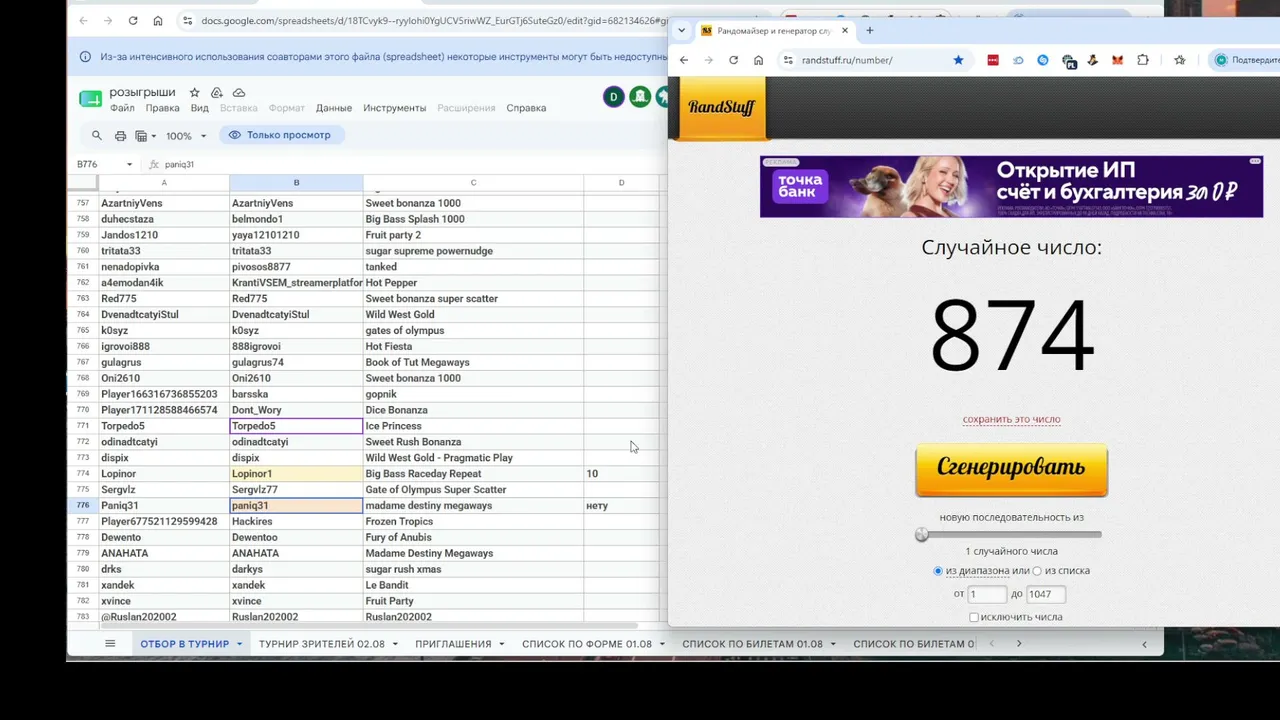The height and width of the screenshot is (720, 1280).
Task: Bookmark randstuff.ru with the blue star
Action: [958, 60]
